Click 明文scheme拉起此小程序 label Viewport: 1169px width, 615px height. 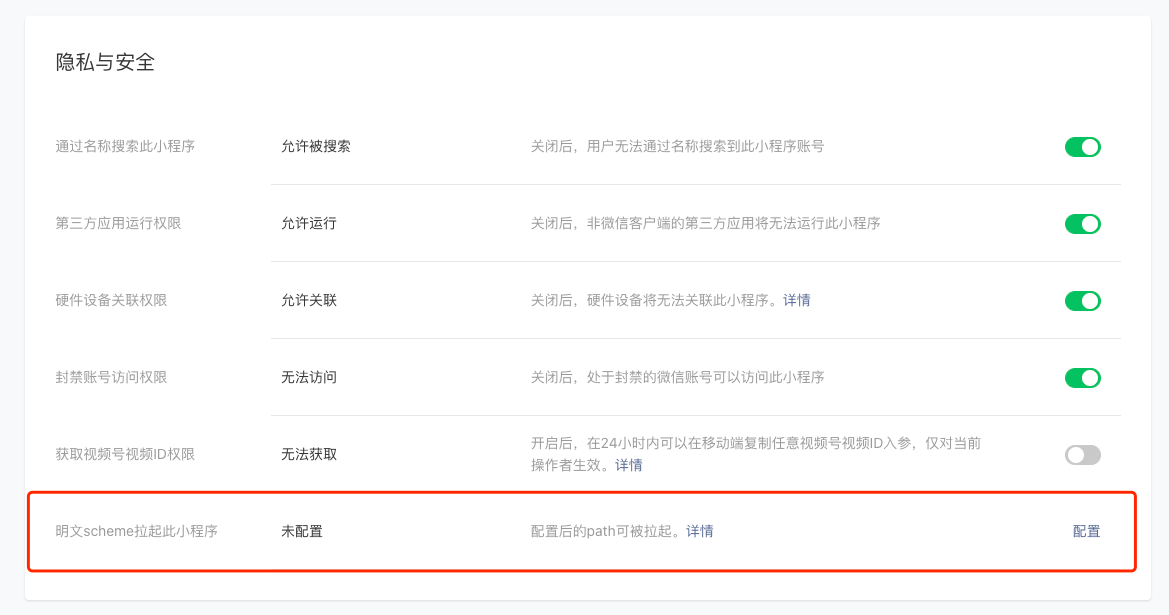click(136, 531)
